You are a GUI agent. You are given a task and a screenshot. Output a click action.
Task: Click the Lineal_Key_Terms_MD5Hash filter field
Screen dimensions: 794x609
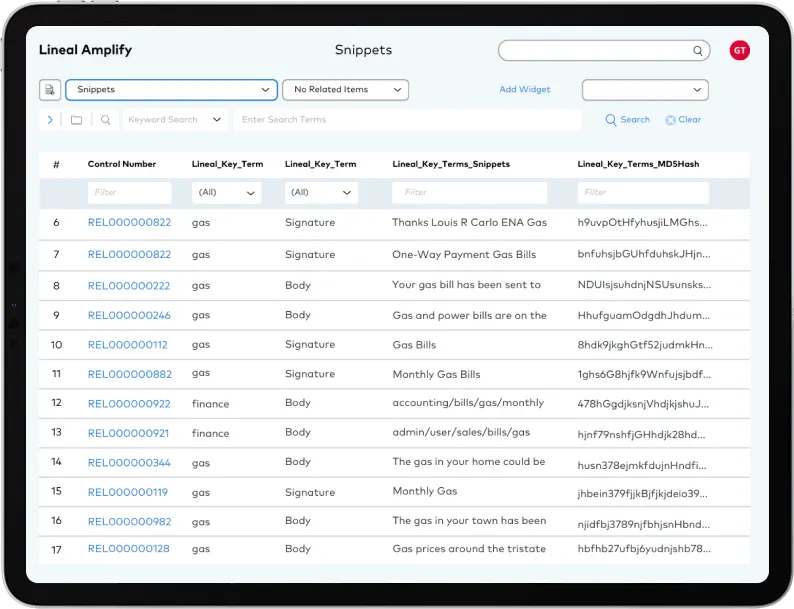click(644, 192)
